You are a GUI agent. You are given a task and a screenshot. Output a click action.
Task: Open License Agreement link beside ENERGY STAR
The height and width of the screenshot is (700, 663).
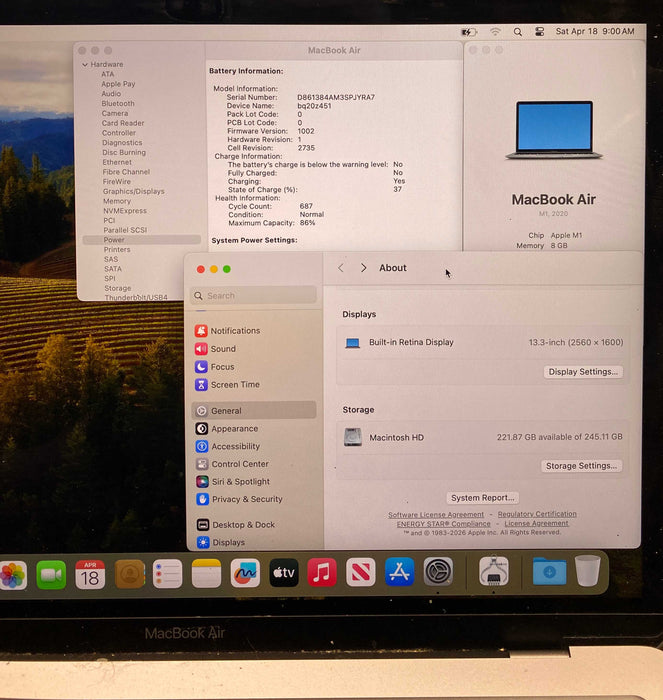[x=536, y=523]
